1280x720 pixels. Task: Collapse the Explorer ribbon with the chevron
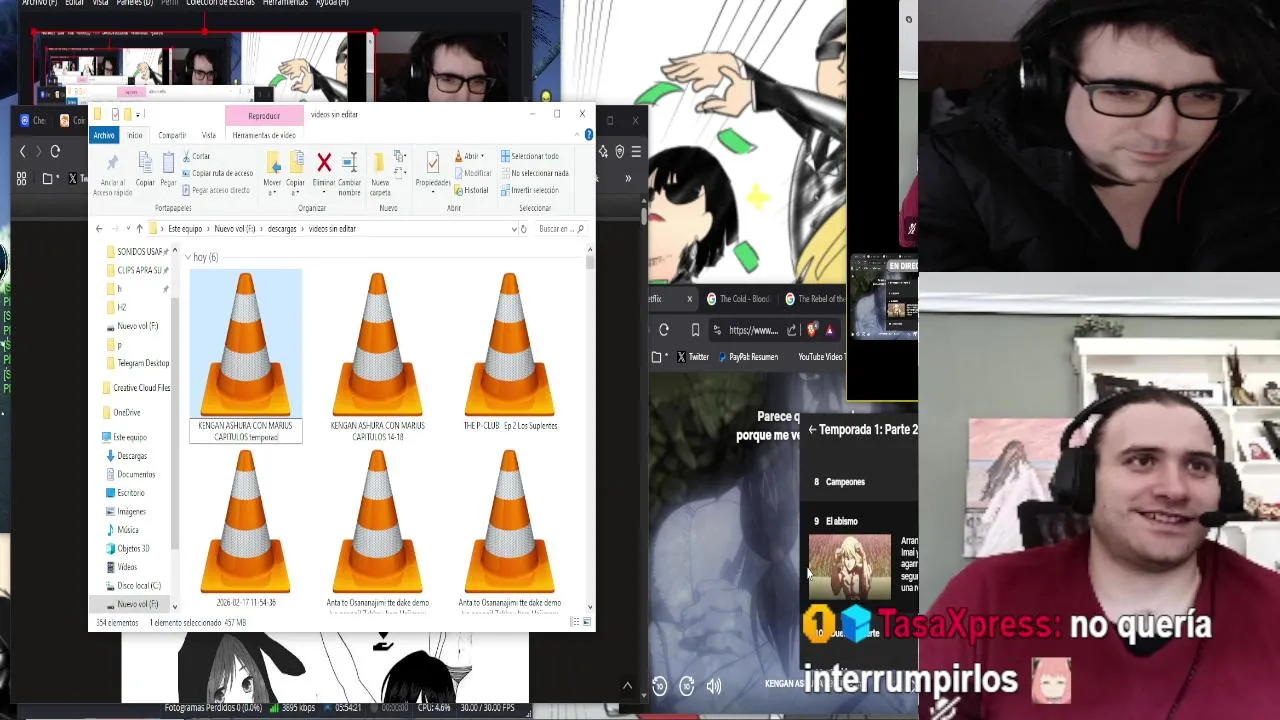click(x=576, y=135)
